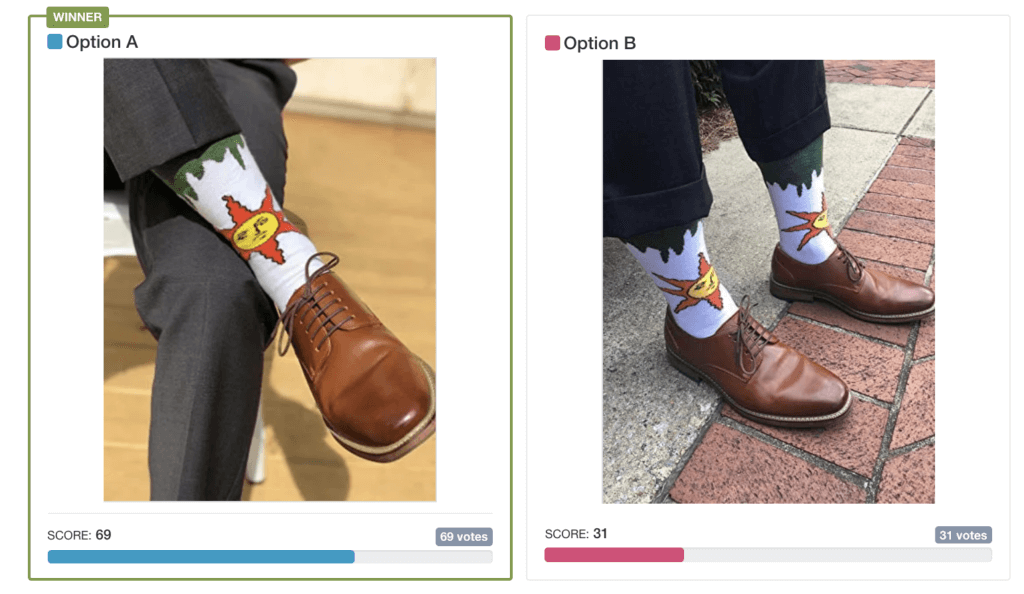1024x594 pixels.
Task: Open the Option B sock photo
Action: coord(768,281)
